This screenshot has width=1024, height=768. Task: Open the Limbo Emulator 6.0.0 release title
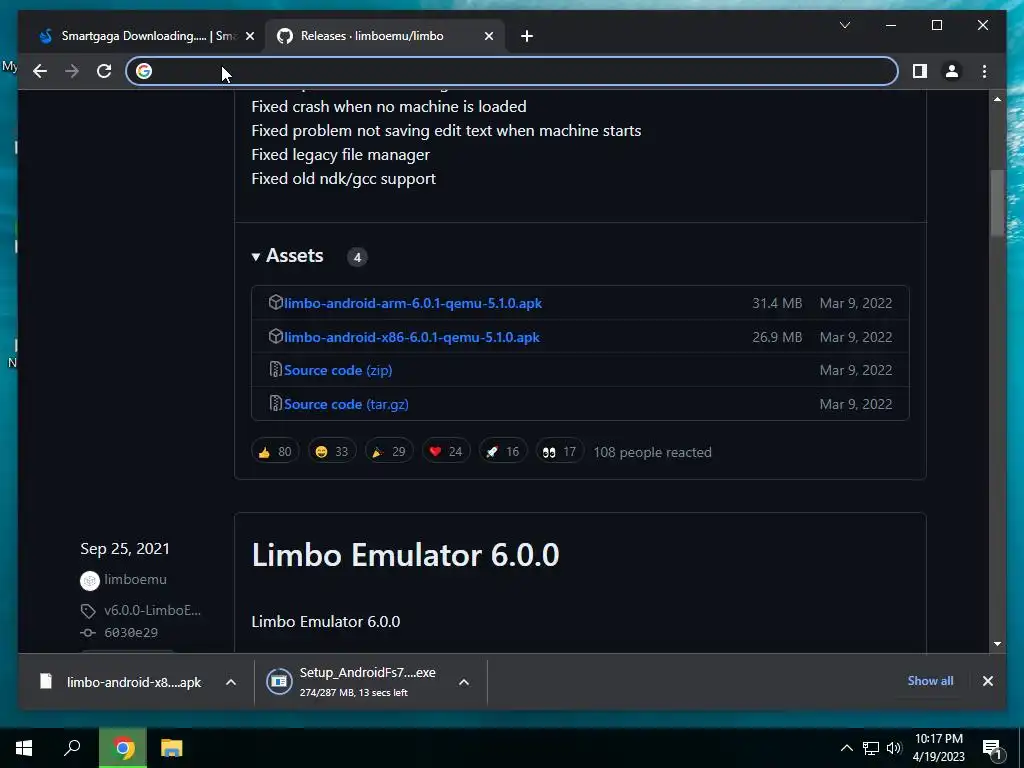(405, 555)
